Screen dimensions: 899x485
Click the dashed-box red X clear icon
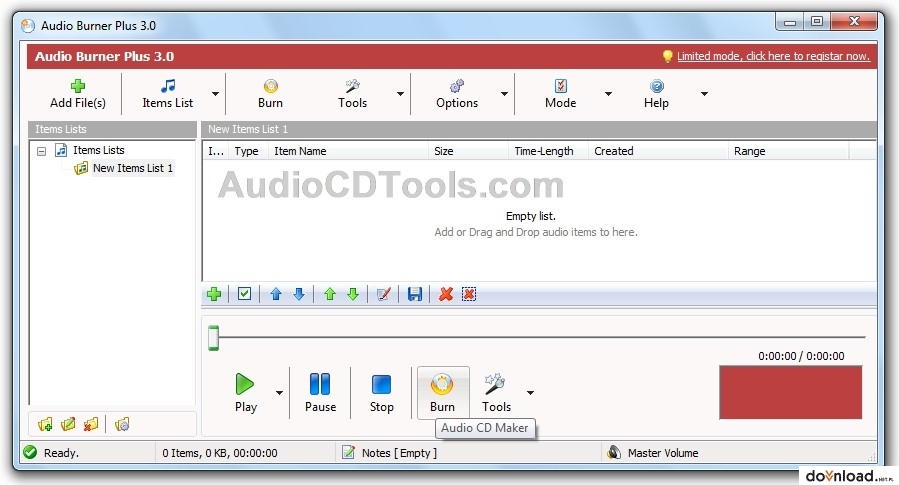coord(468,294)
